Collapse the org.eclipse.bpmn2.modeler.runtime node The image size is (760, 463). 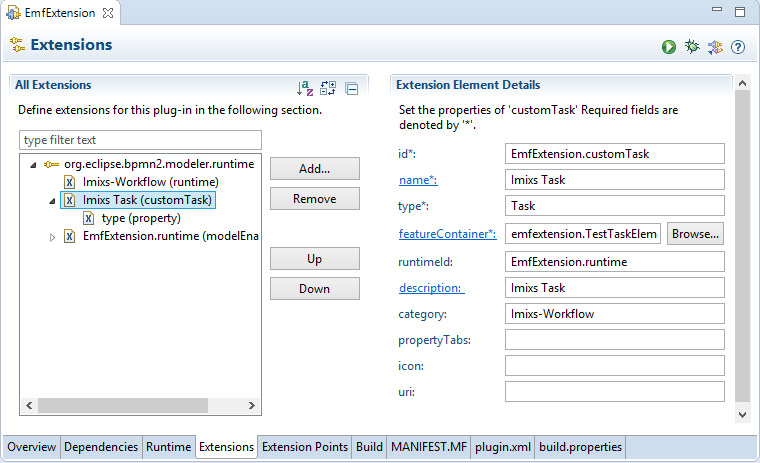pos(32,164)
